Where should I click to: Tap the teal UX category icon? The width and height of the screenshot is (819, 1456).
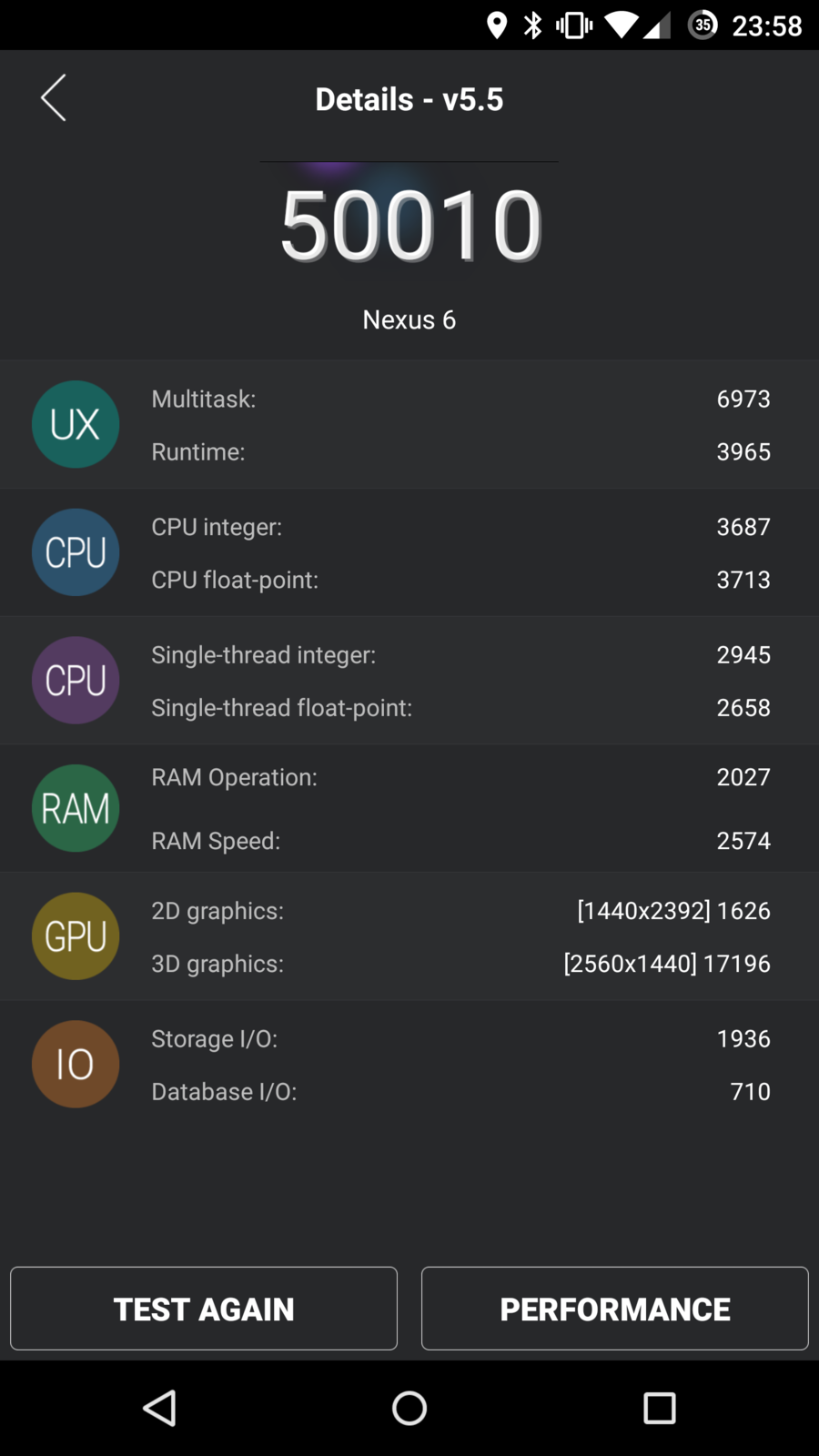click(76, 425)
